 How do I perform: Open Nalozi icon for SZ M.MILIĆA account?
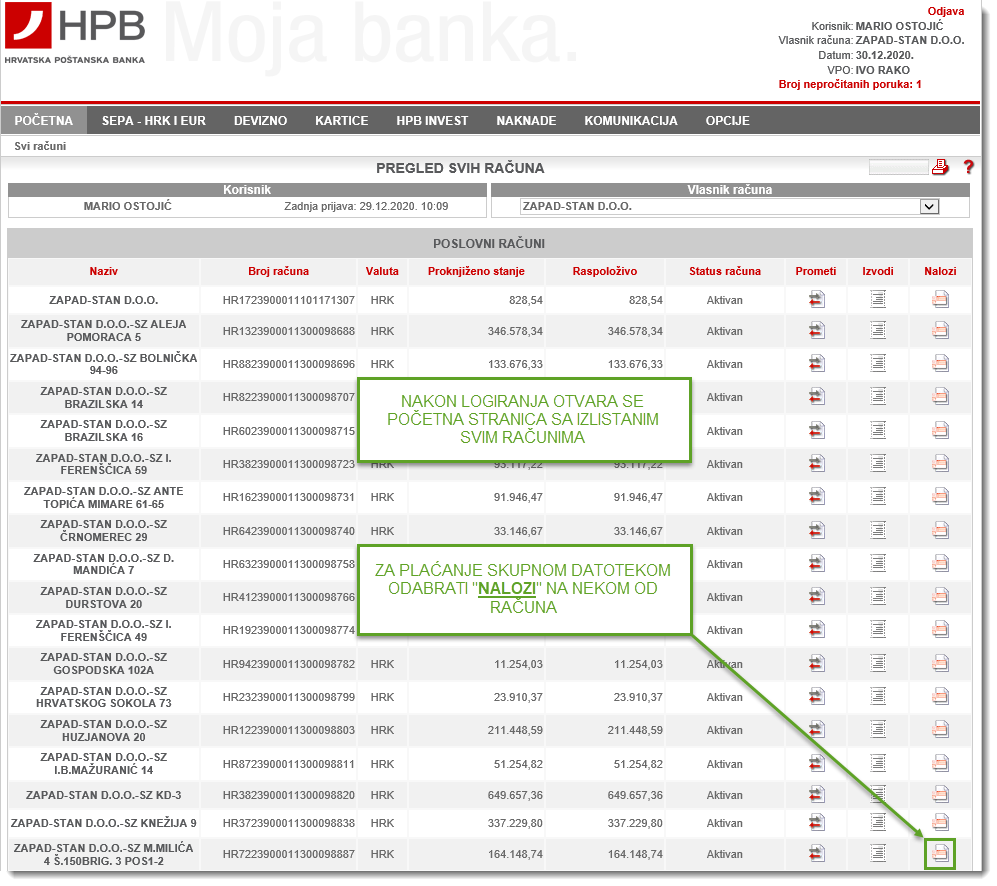pyautogui.click(x=940, y=854)
